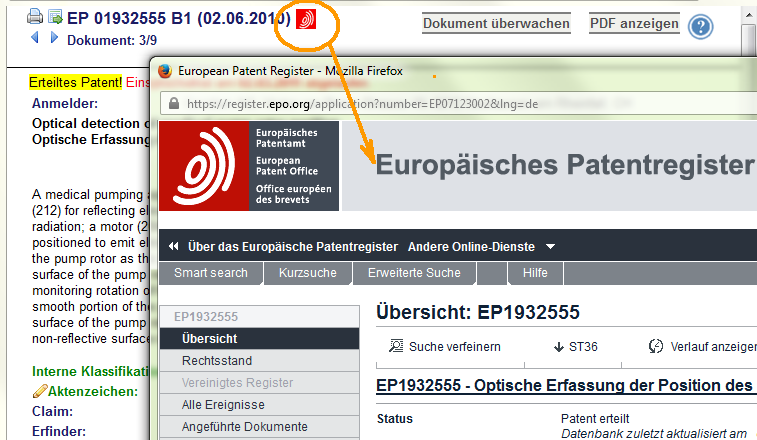Select Alle Ereignisse in the side menu
Image resolution: width=757 pixels, height=440 pixels.
coord(259,405)
